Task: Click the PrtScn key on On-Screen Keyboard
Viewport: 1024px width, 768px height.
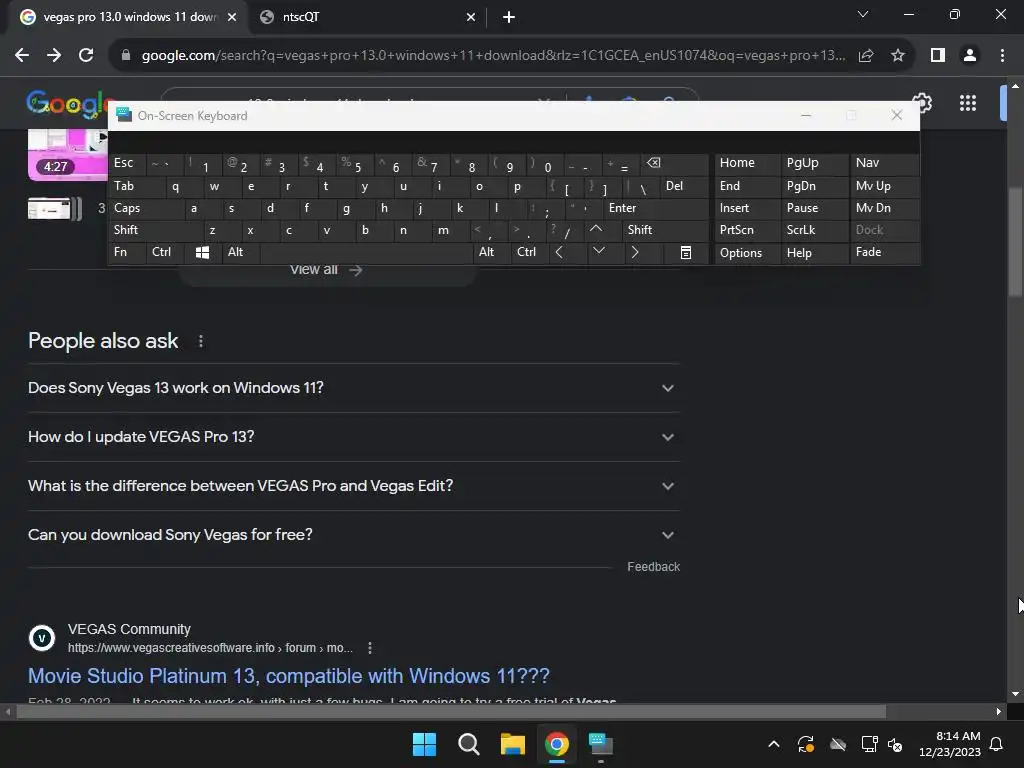Action: 747,230
